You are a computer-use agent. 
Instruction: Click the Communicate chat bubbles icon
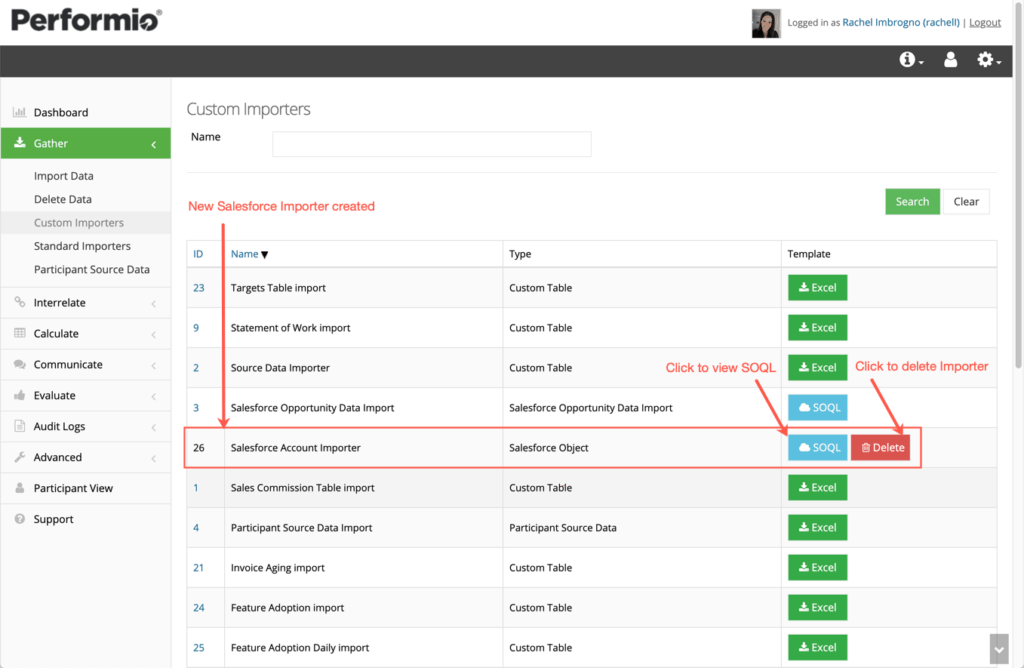pos(20,364)
